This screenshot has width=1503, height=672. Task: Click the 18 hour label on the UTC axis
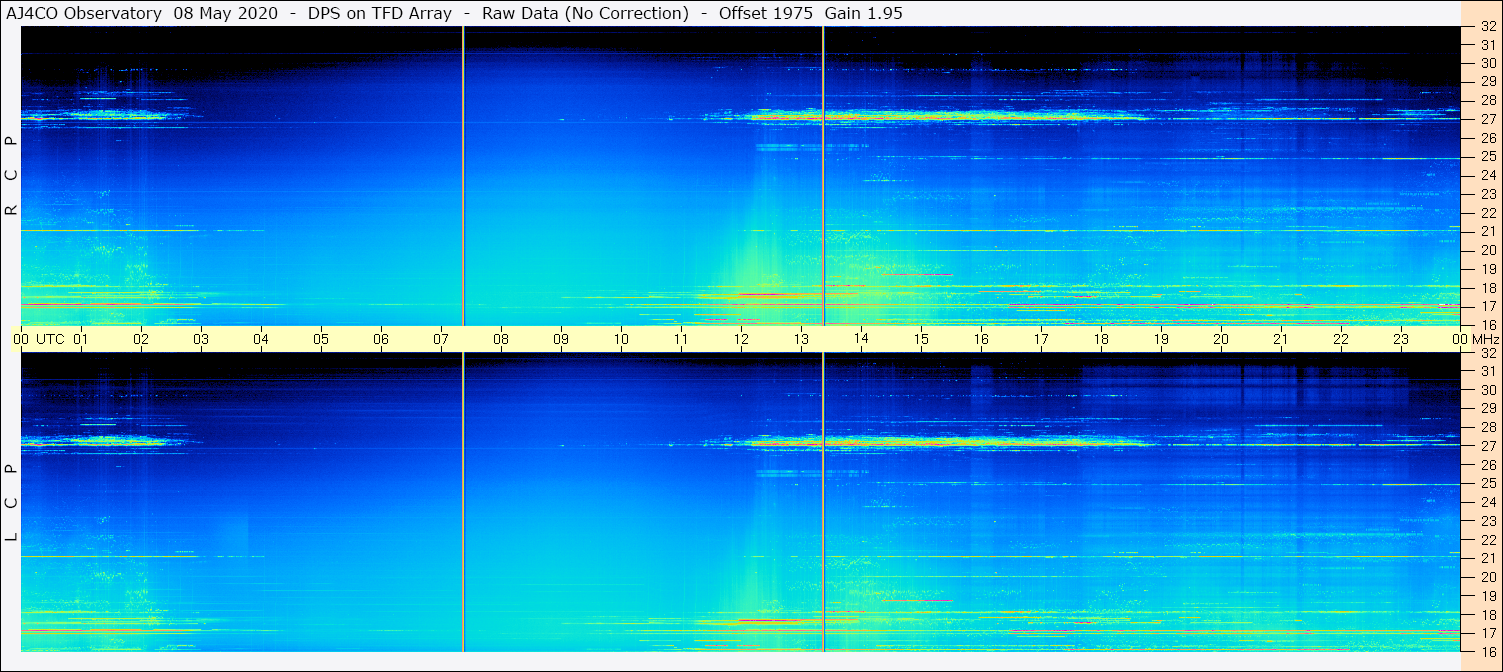pos(1101,339)
